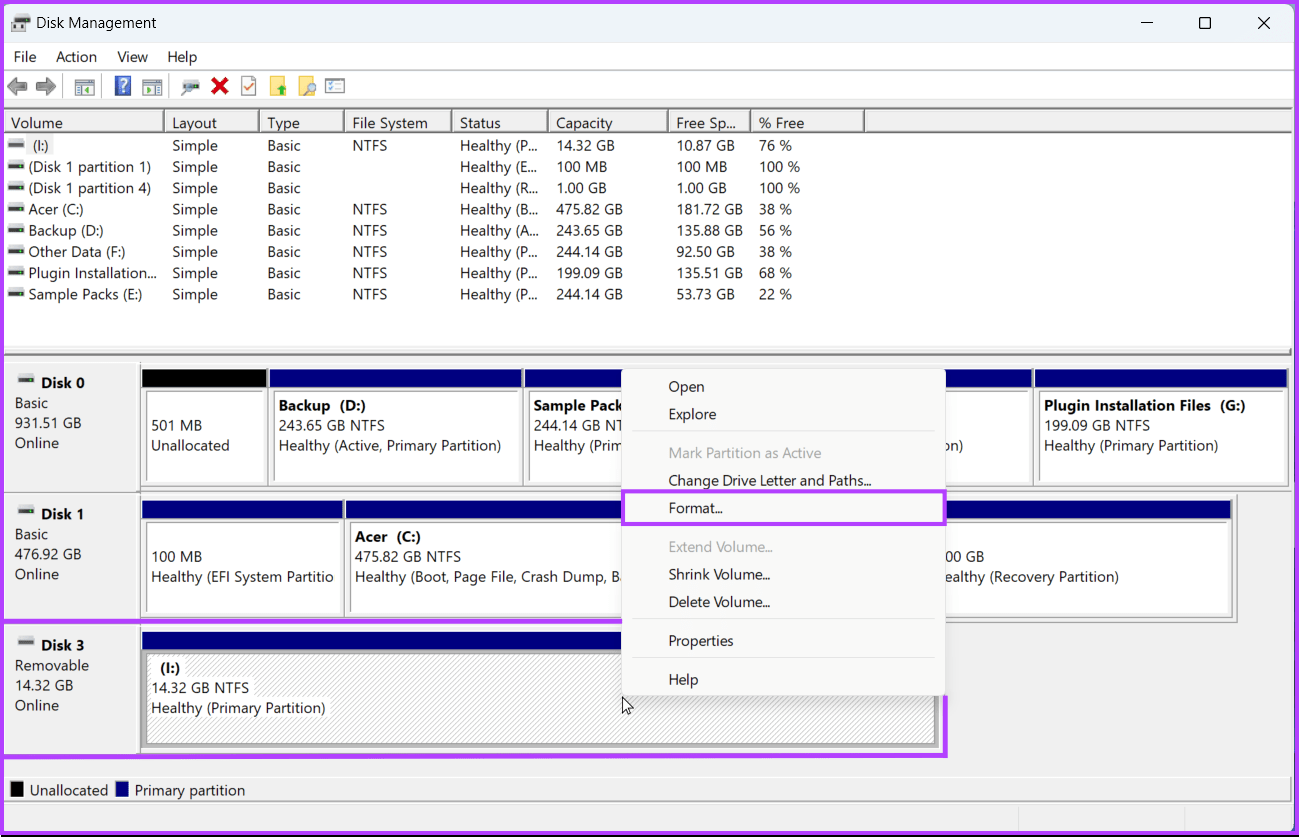Click the blue Help question-mark icon
The height and width of the screenshot is (837, 1299).
tap(123, 86)
